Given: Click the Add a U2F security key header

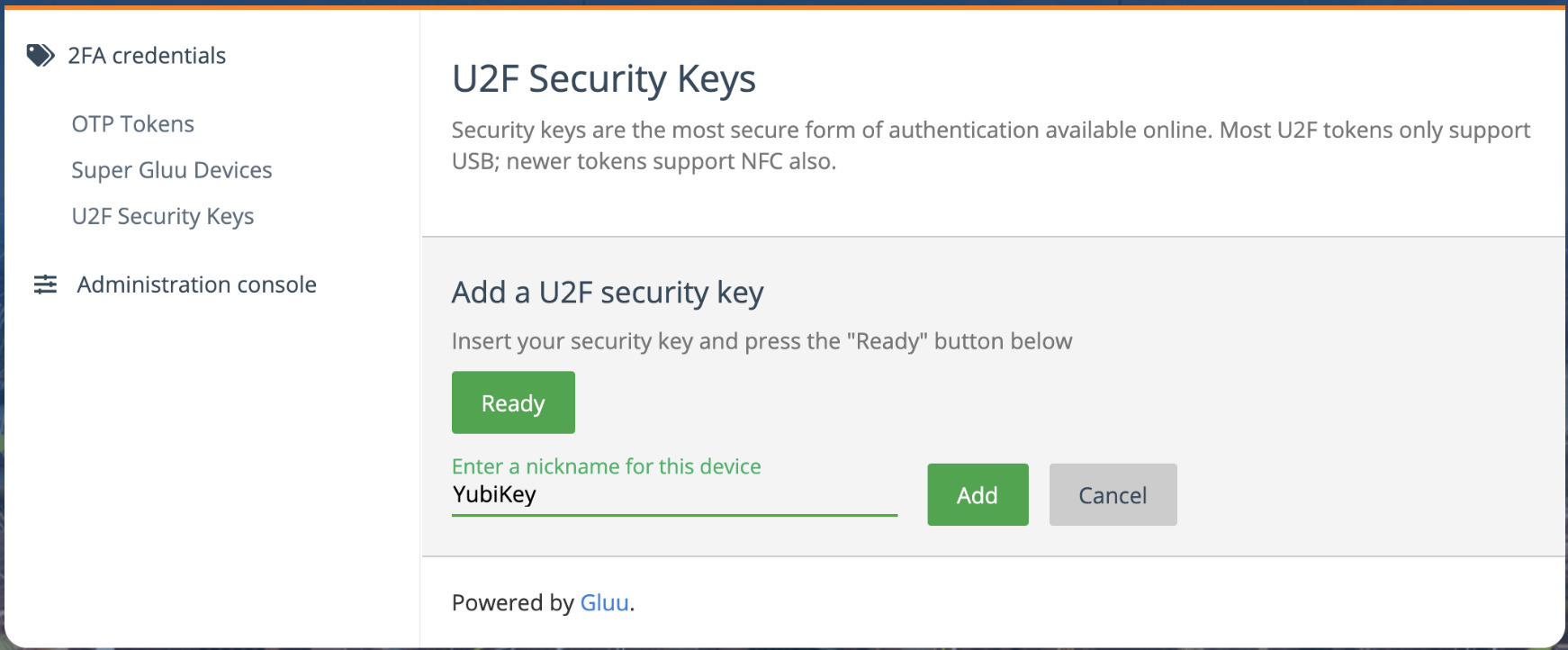Looking at the screenshot, I should click(608, 293).
